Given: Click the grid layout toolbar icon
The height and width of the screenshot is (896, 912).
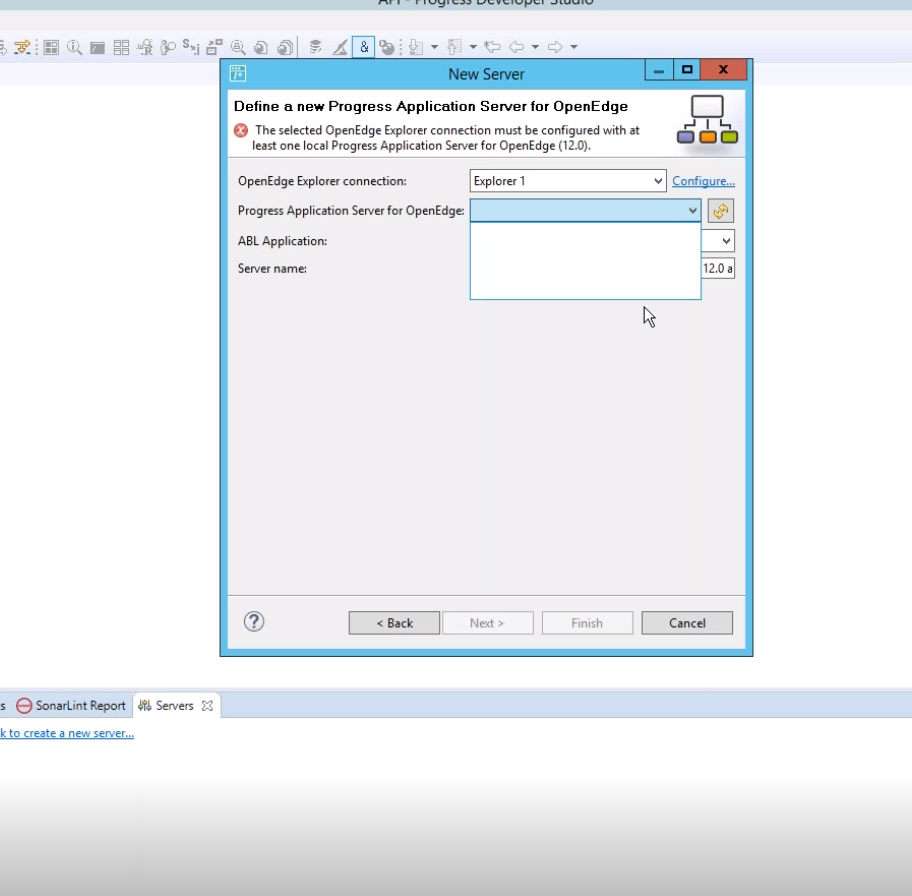Looking at the screenshot, I should coord(121,47).
